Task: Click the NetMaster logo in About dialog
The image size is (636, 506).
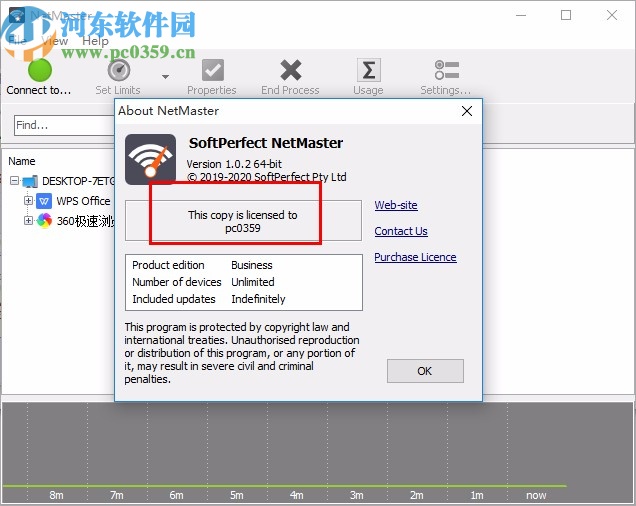Action: pos(150,159)
